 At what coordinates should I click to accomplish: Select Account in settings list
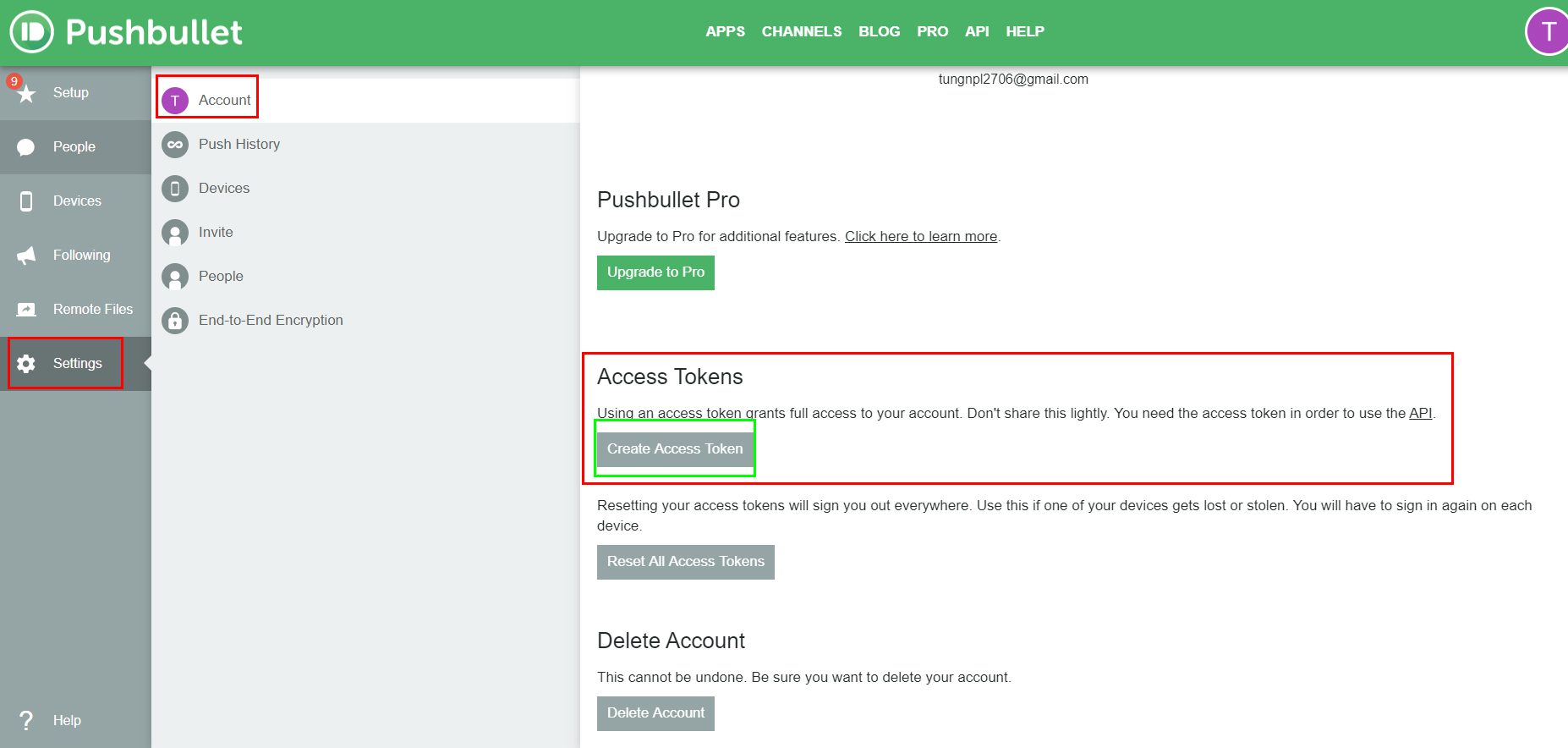pos(365,101)
